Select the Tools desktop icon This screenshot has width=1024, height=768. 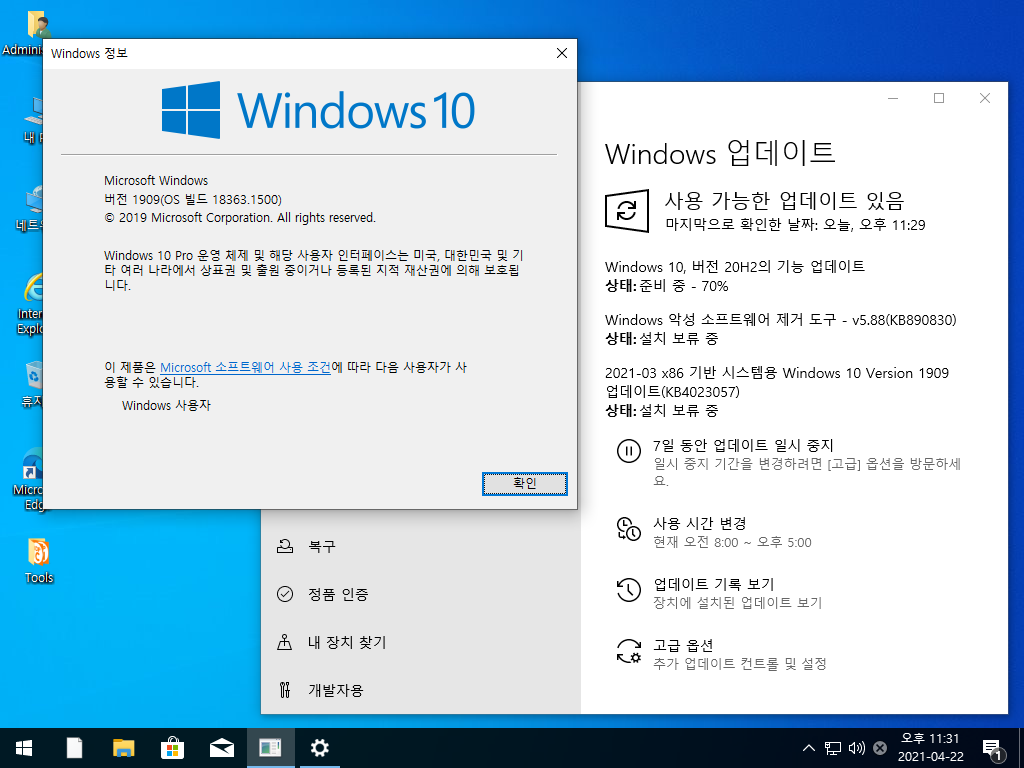[39, 560]
